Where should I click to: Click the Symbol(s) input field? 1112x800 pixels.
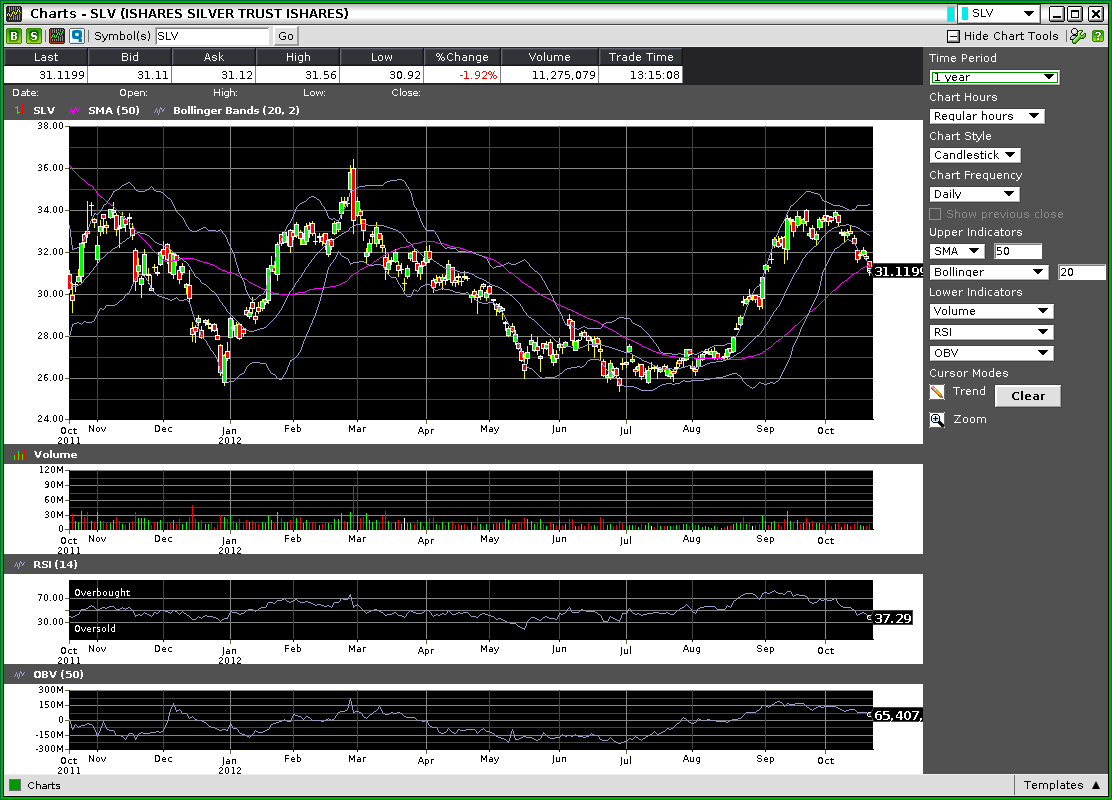point(212,36)
